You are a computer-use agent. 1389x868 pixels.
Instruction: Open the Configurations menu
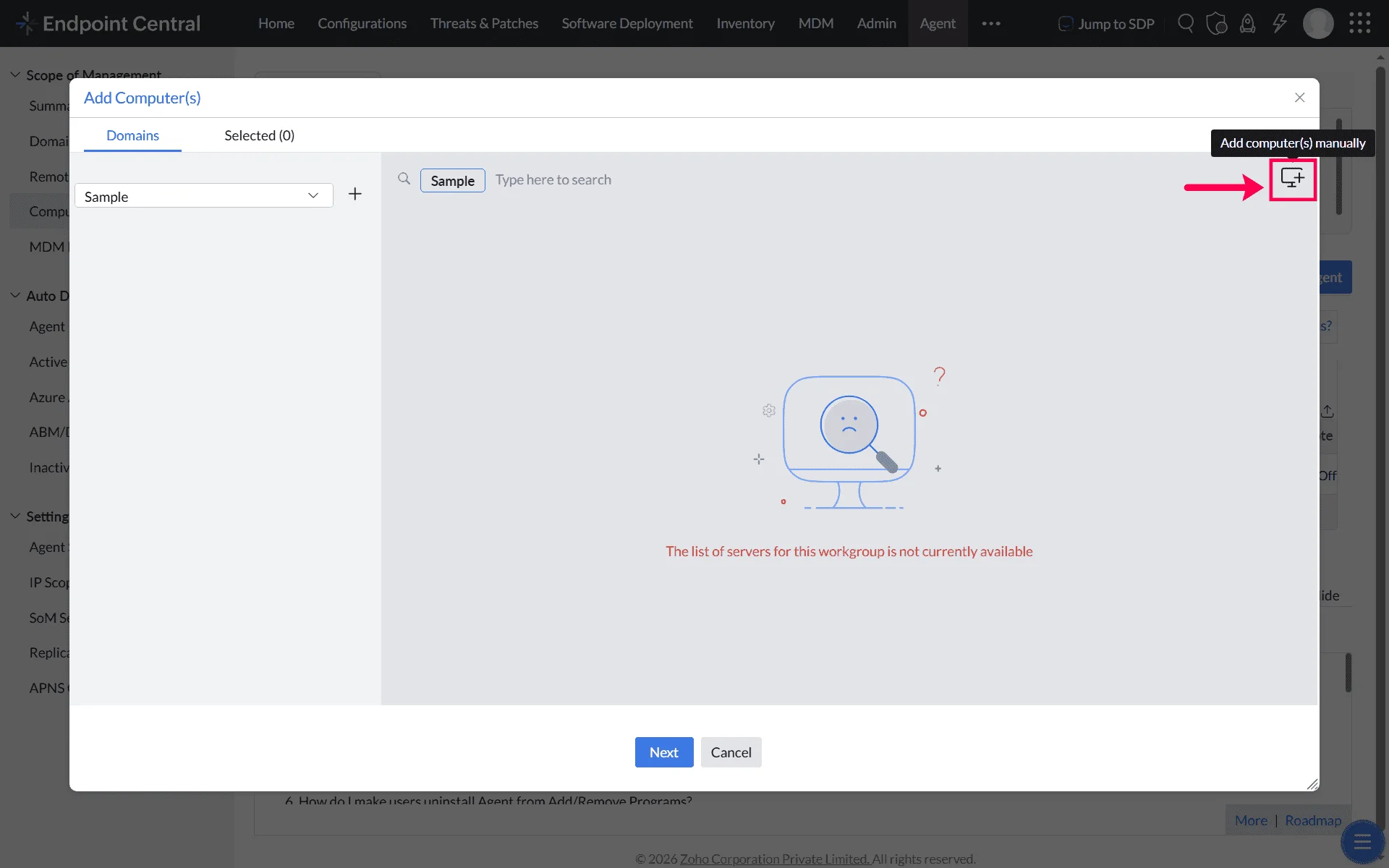pos(362,23)
